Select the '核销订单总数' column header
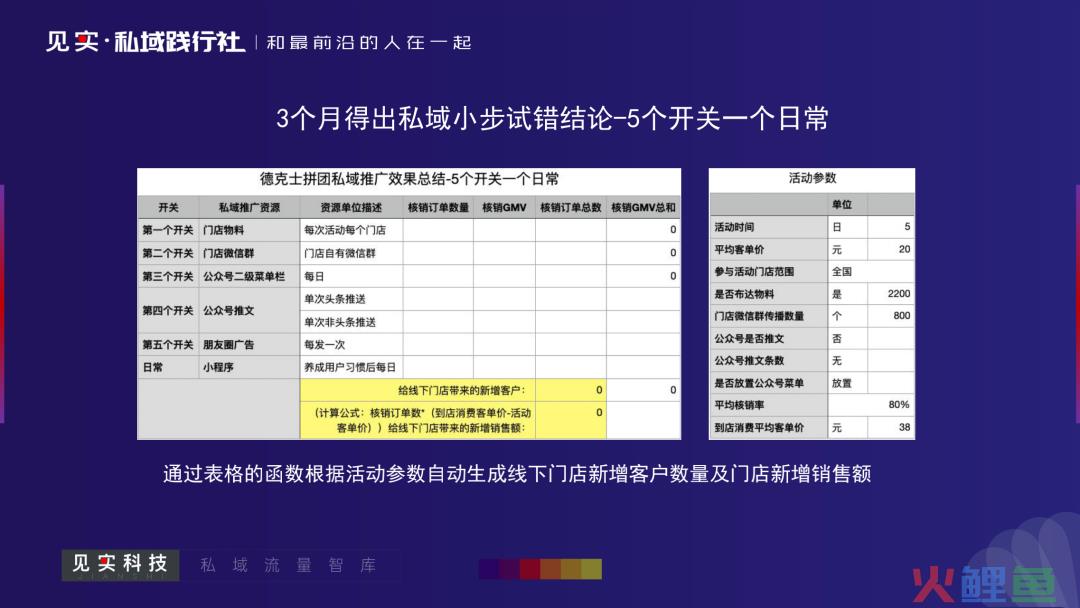The image size is (1080, 608). point(570,207)
